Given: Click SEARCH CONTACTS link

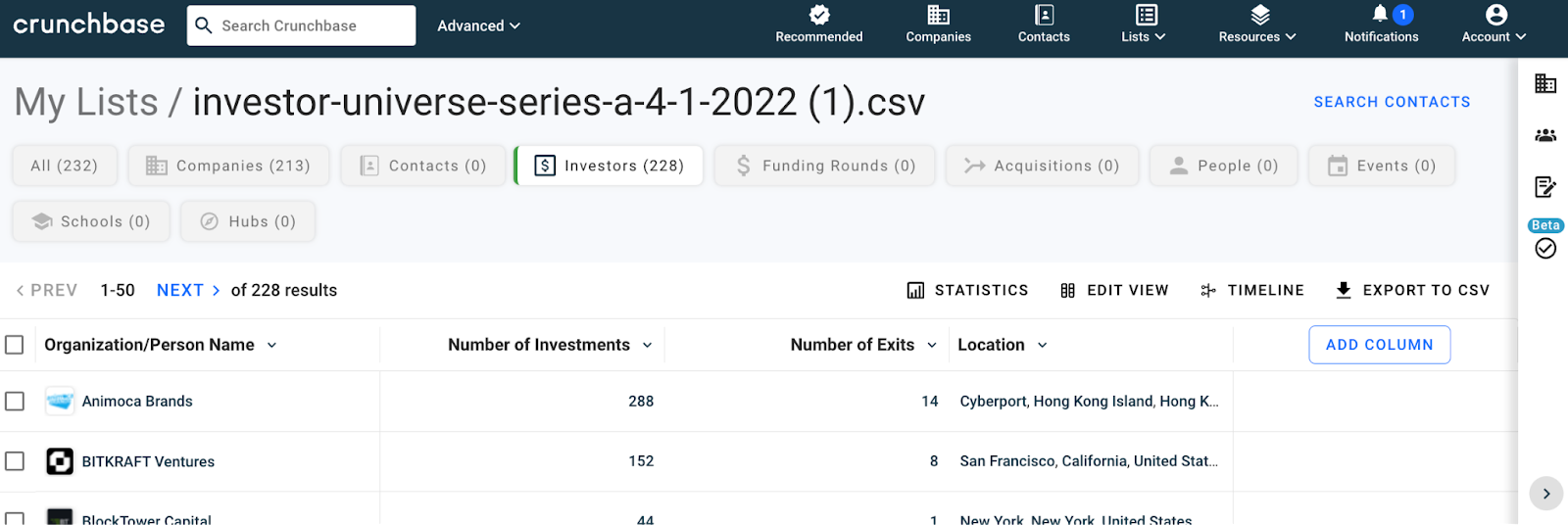Looking at the screenshot, I should point(1392,102).
